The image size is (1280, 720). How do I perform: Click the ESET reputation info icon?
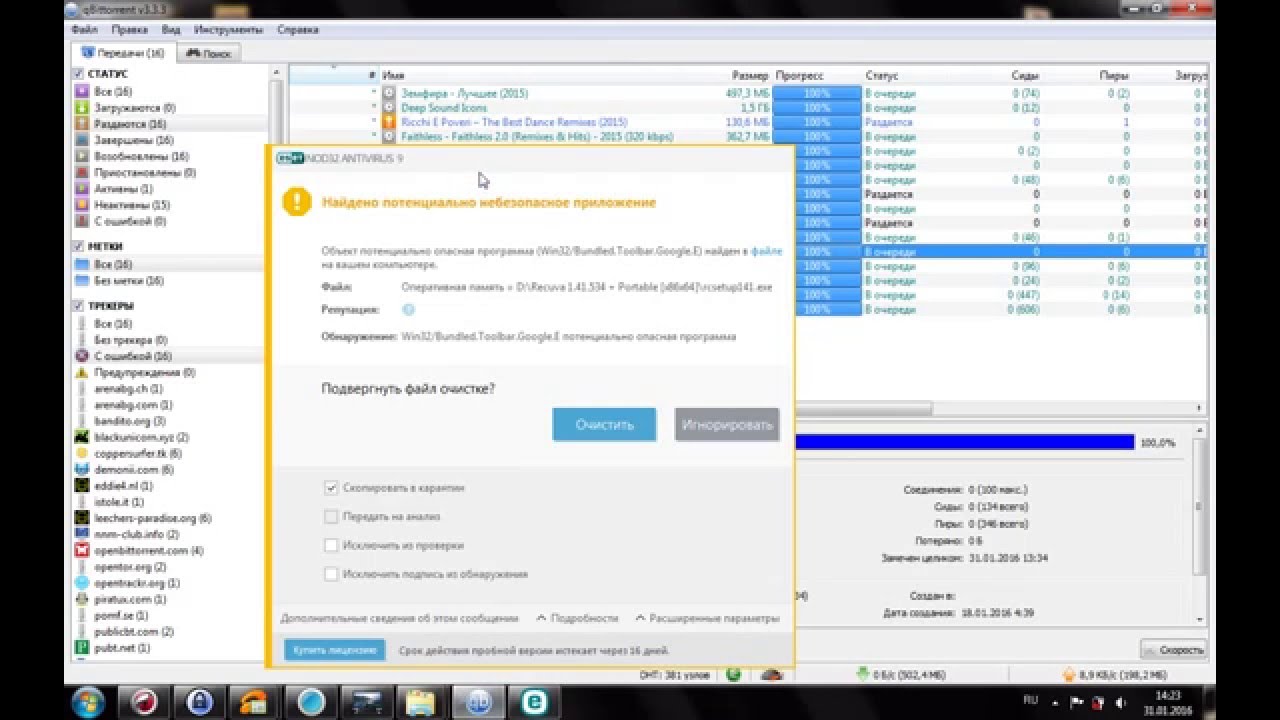click(408, 311)
